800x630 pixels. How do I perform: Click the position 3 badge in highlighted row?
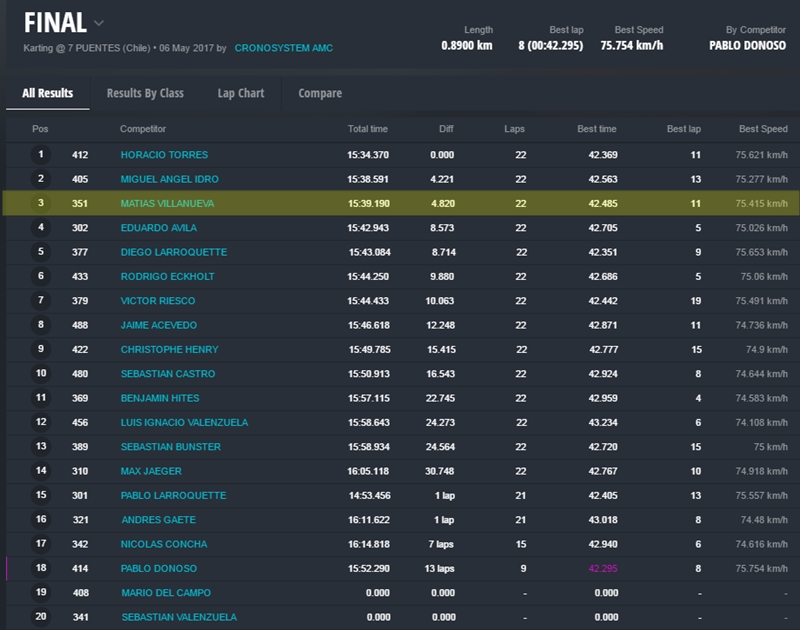(41, 203)
